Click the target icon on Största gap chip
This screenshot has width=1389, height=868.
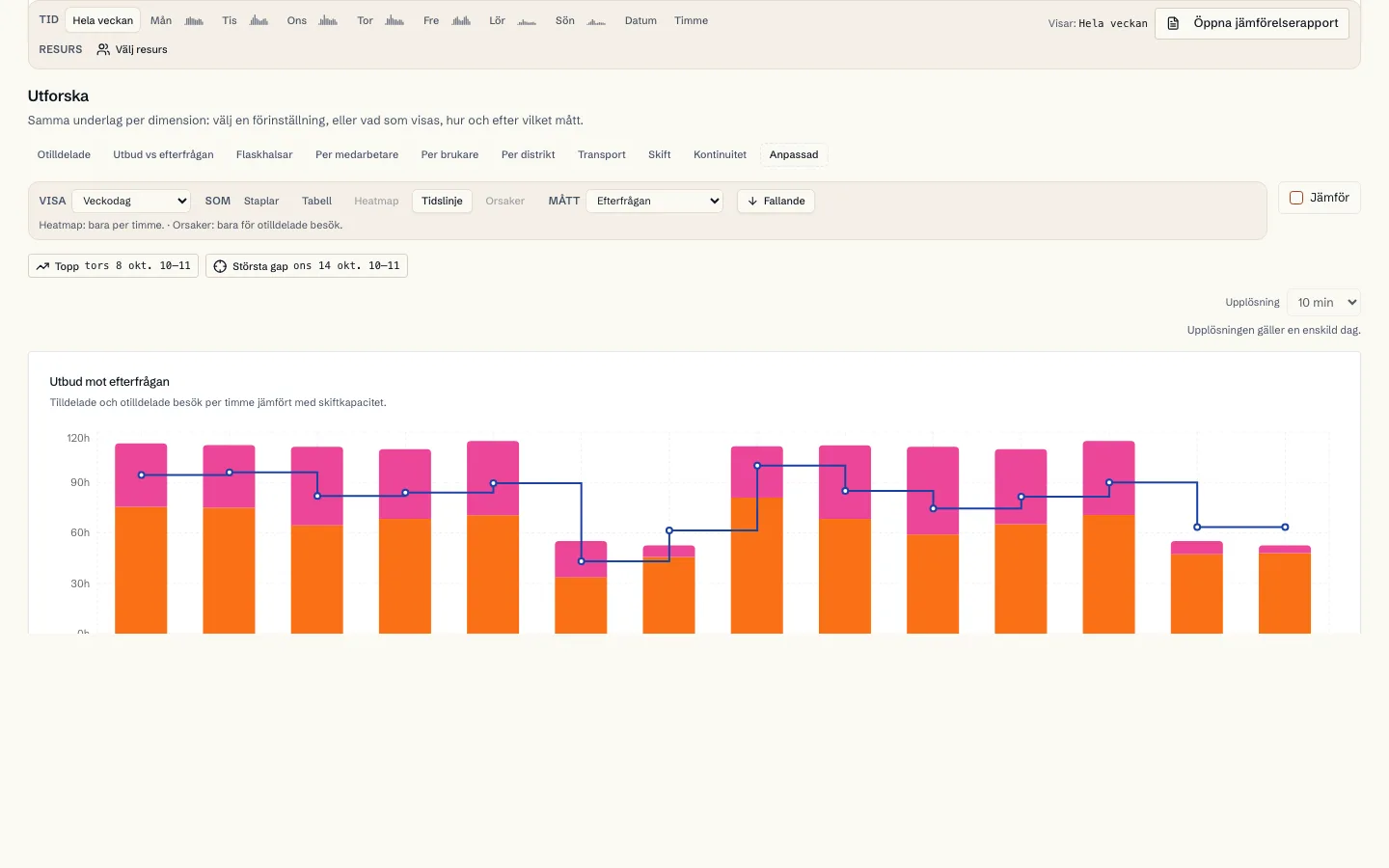coord(220,266)
